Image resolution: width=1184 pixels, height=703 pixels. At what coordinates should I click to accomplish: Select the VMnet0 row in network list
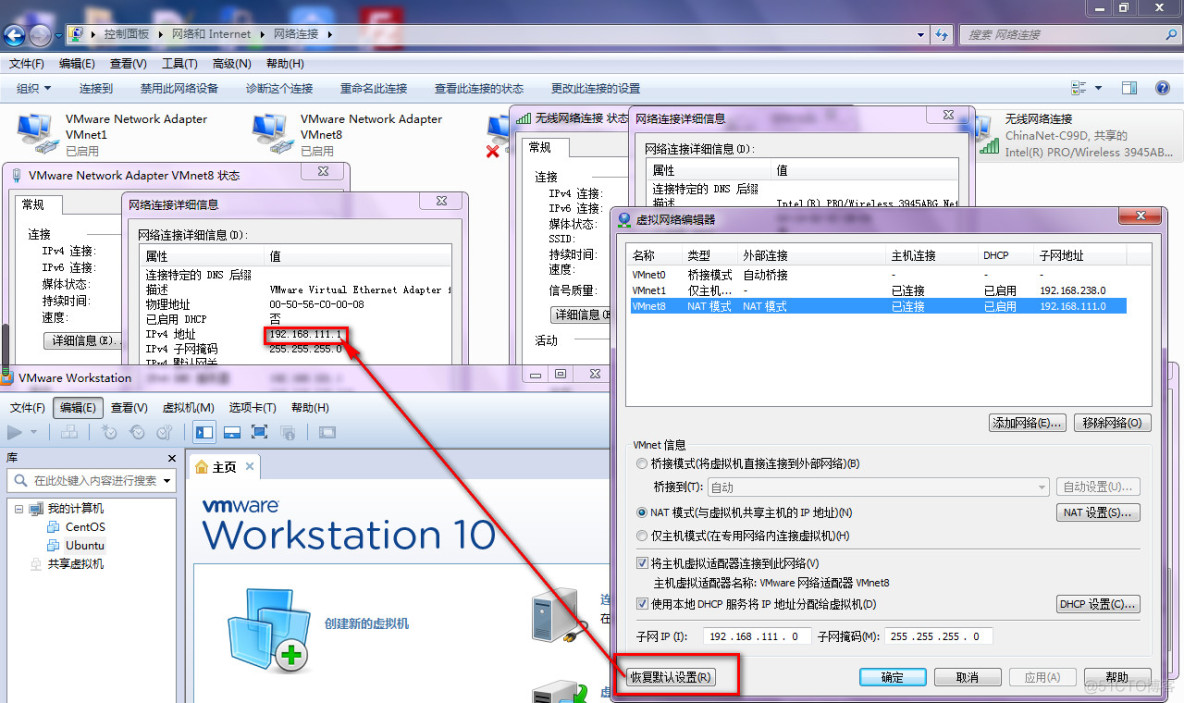click(877, 275)
